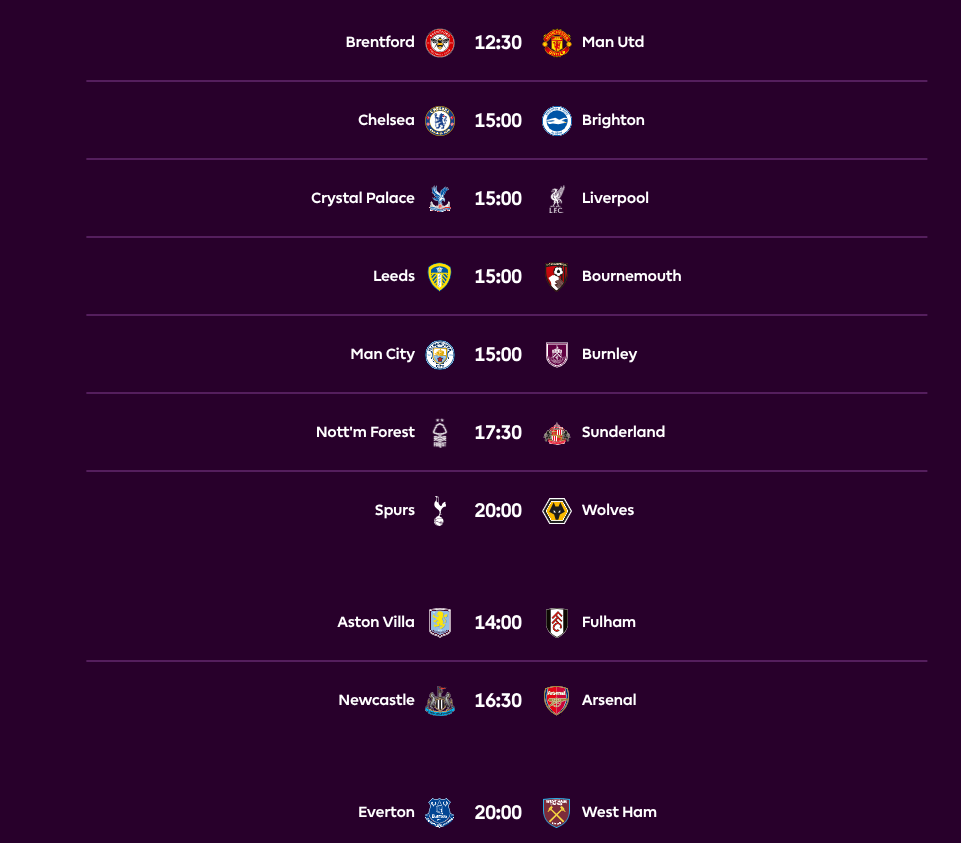Select the Aston Villa crest
Image resolution: width=961 pixels, height=843 pixels.
coord(440,622)
